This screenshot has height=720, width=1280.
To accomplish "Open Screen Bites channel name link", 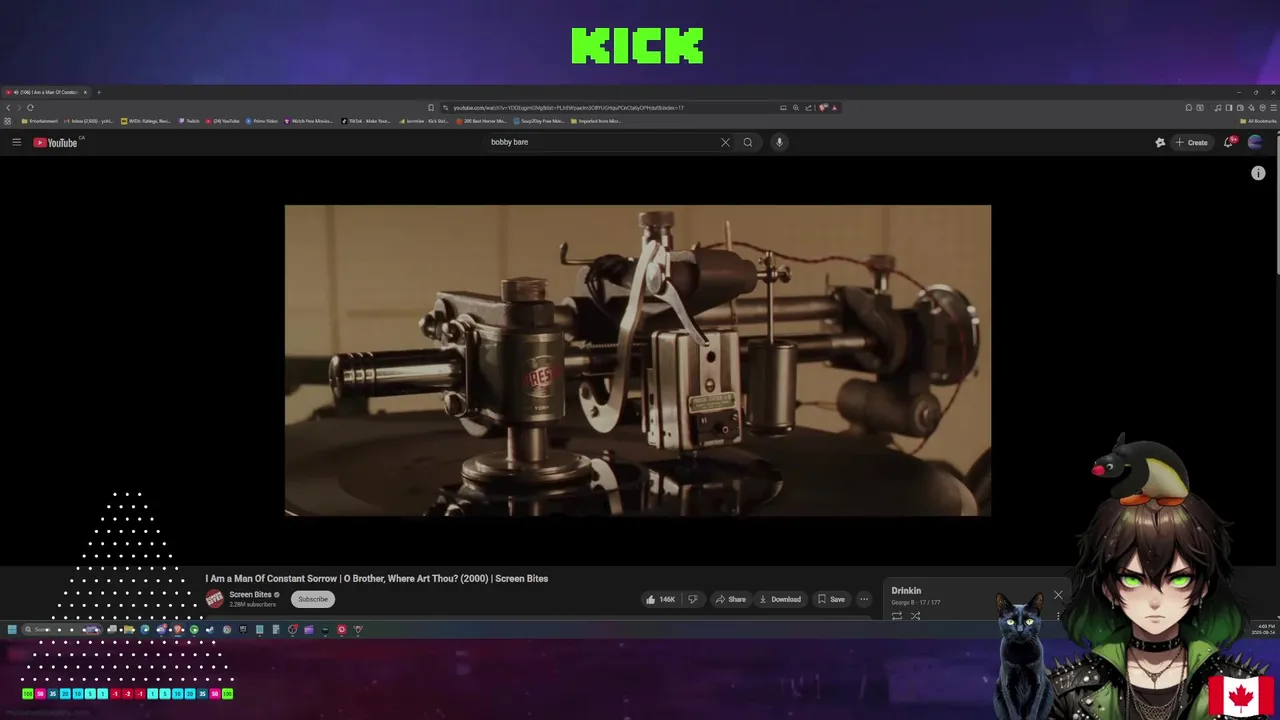I will [x=250, y=594].
